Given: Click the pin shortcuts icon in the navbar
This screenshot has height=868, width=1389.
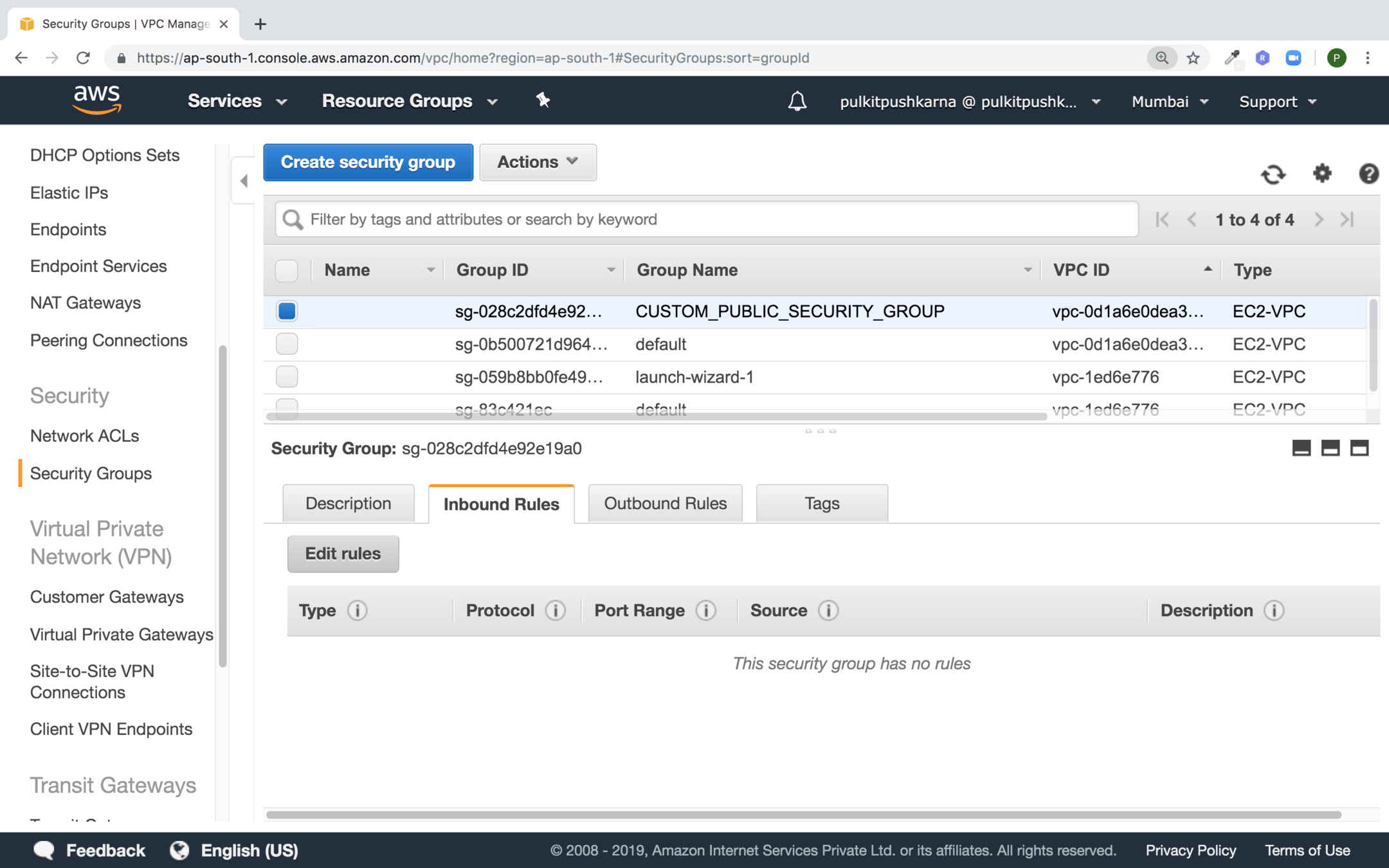Looking at the screenshot, I should tap(543, 100).
